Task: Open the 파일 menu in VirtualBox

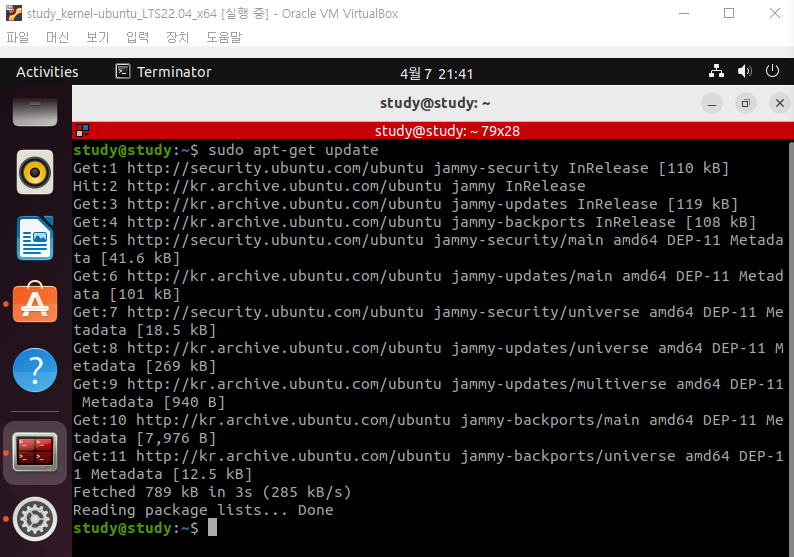Action: click(18, 37)
